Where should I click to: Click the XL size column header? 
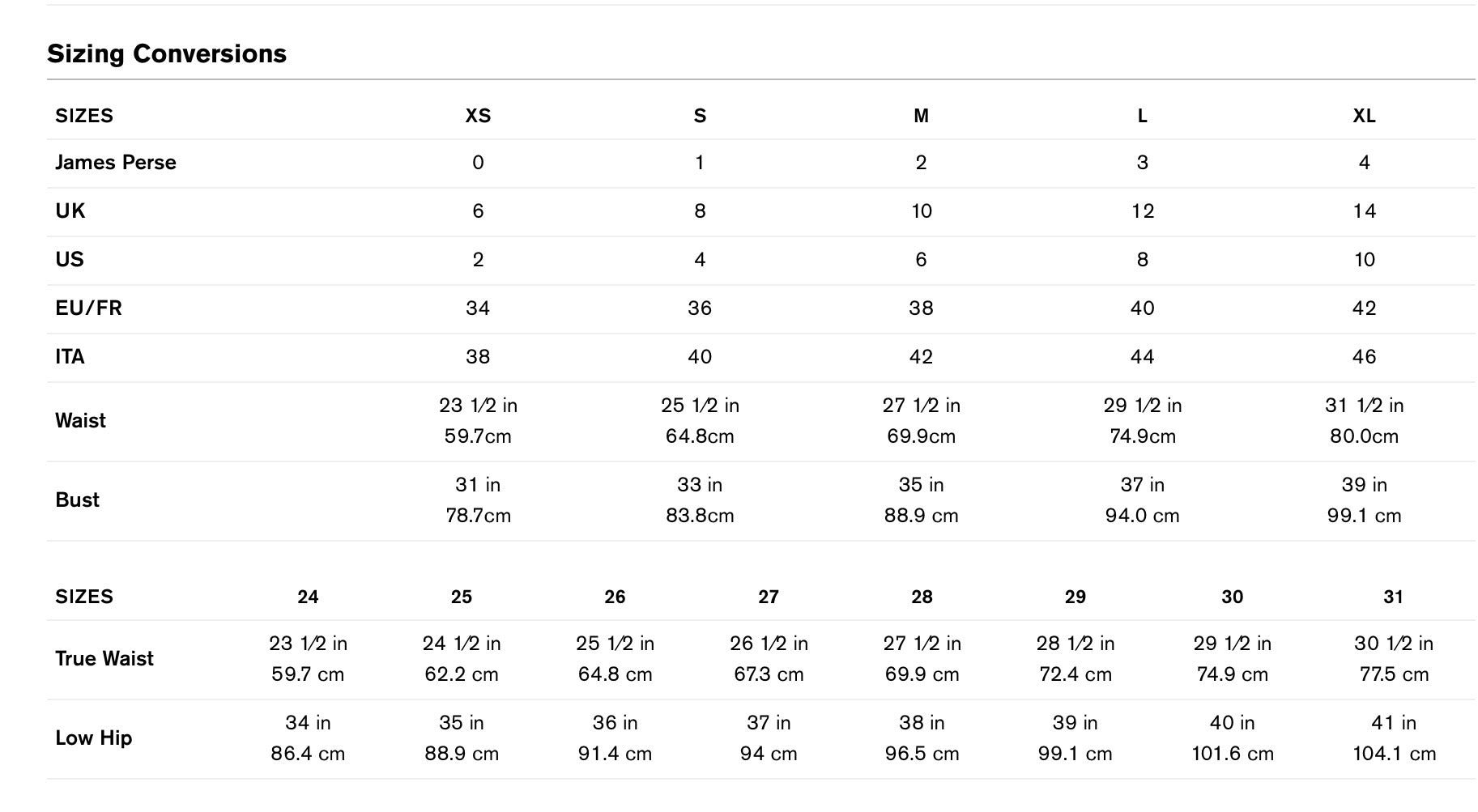coord(1364,116)
